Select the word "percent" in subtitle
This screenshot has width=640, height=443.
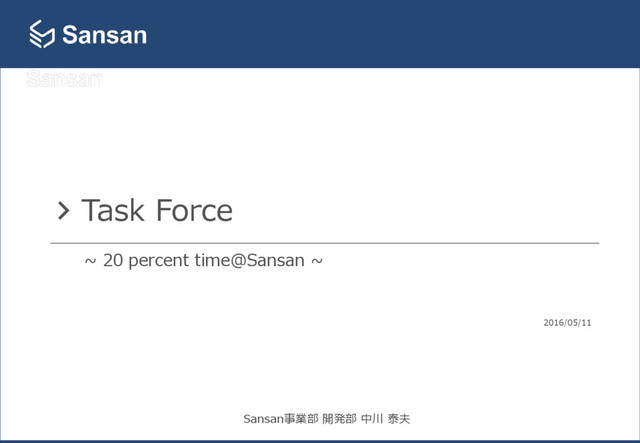coord(158,261)
